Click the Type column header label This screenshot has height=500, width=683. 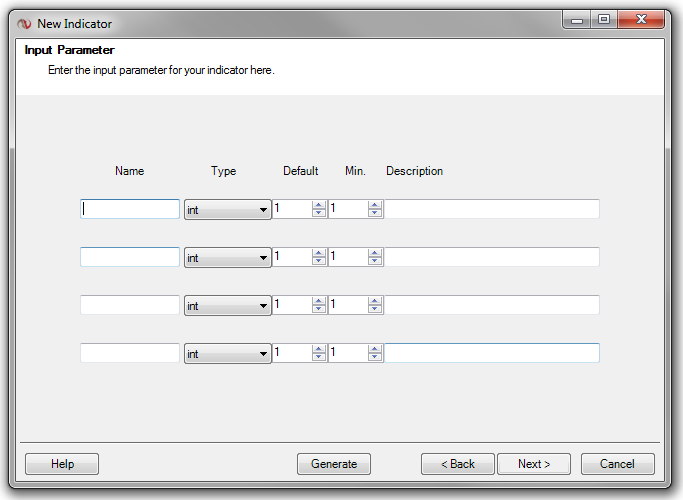[223, 171]
